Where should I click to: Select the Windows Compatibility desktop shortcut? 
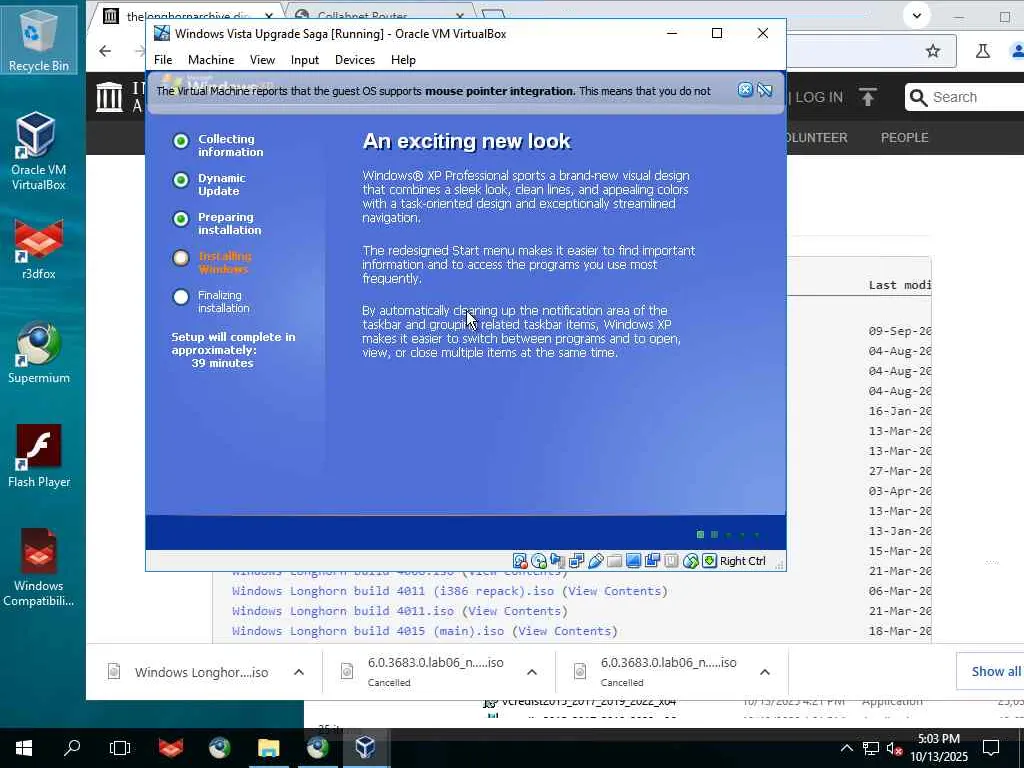click(x=39, y=568)
